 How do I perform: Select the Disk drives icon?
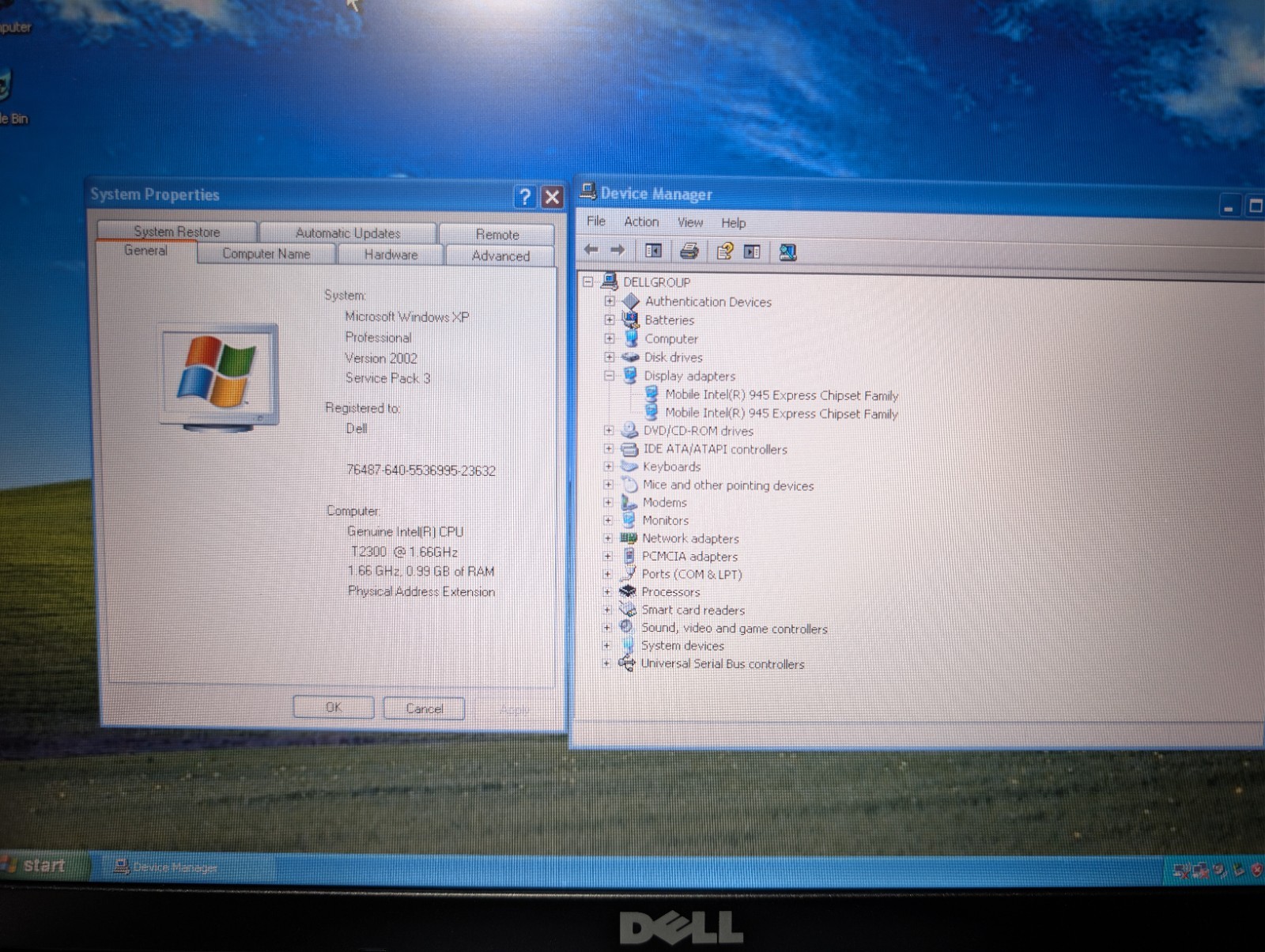coord(630,357)
